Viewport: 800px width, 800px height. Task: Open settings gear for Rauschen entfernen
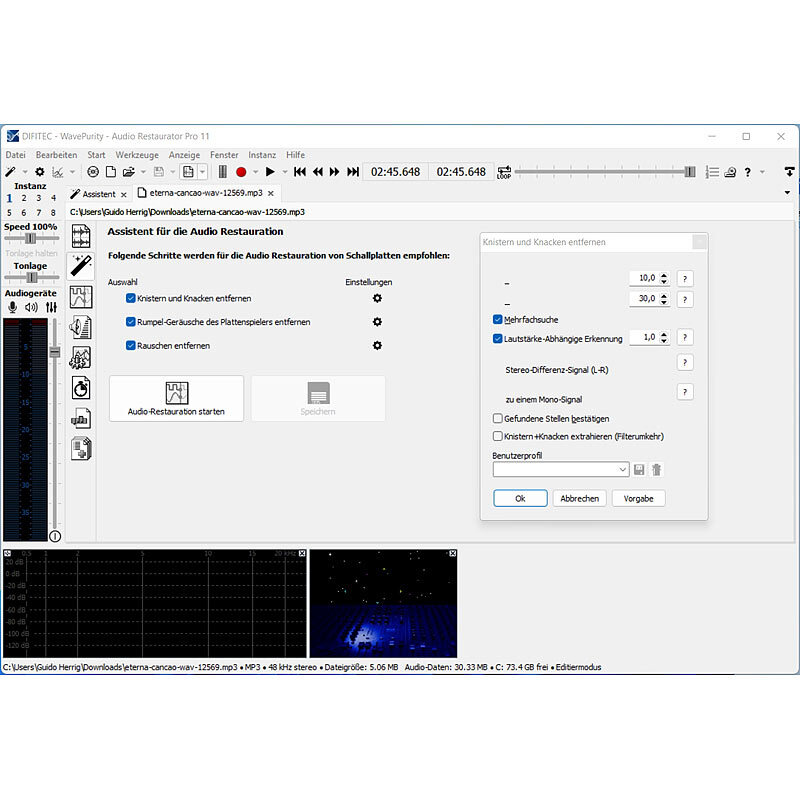coord(377,345)
